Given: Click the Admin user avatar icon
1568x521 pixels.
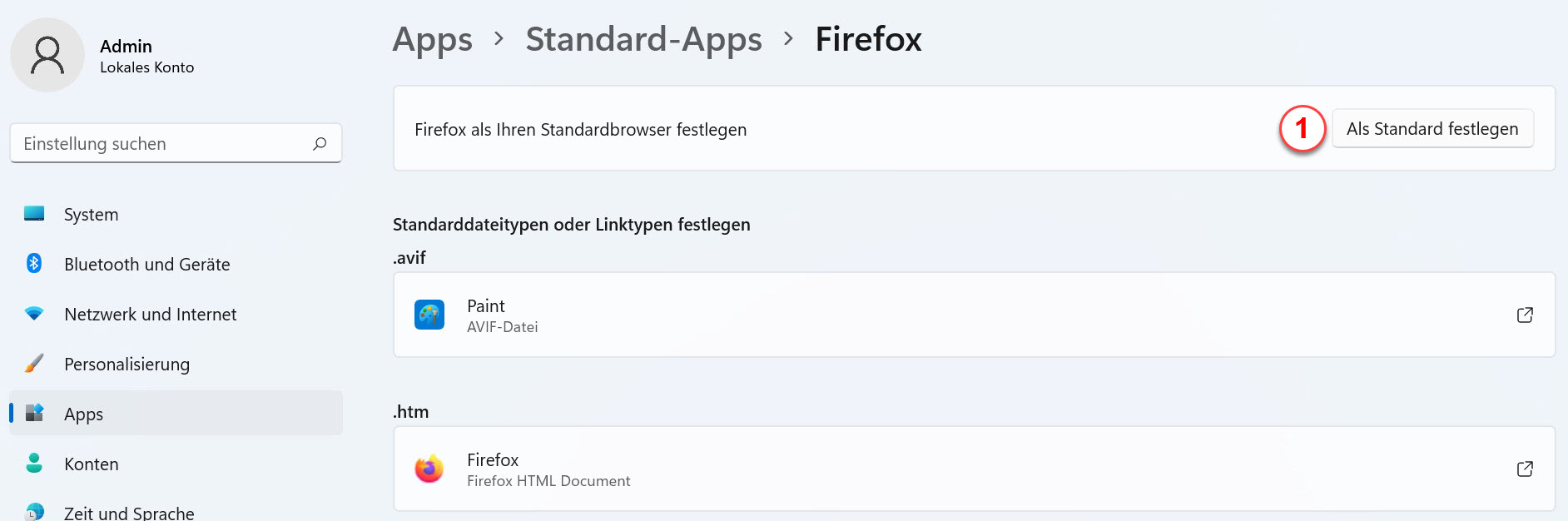Looking at the screenshot, I should (x=47, y=55).
